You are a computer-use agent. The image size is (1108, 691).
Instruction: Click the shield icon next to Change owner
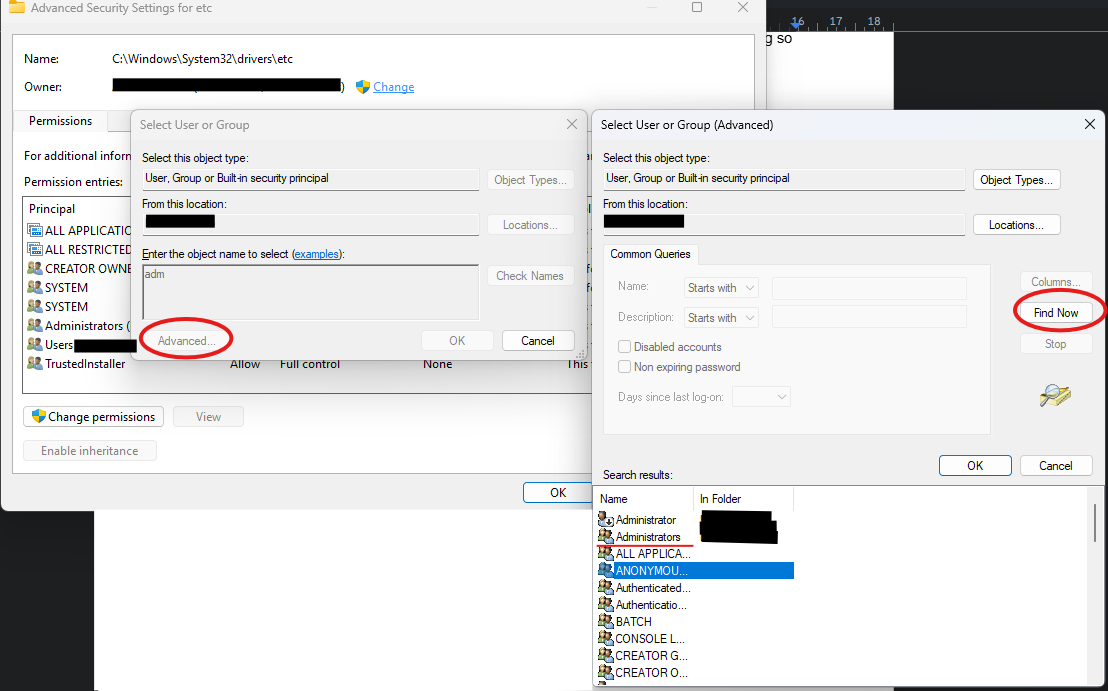tap(363, 87)
